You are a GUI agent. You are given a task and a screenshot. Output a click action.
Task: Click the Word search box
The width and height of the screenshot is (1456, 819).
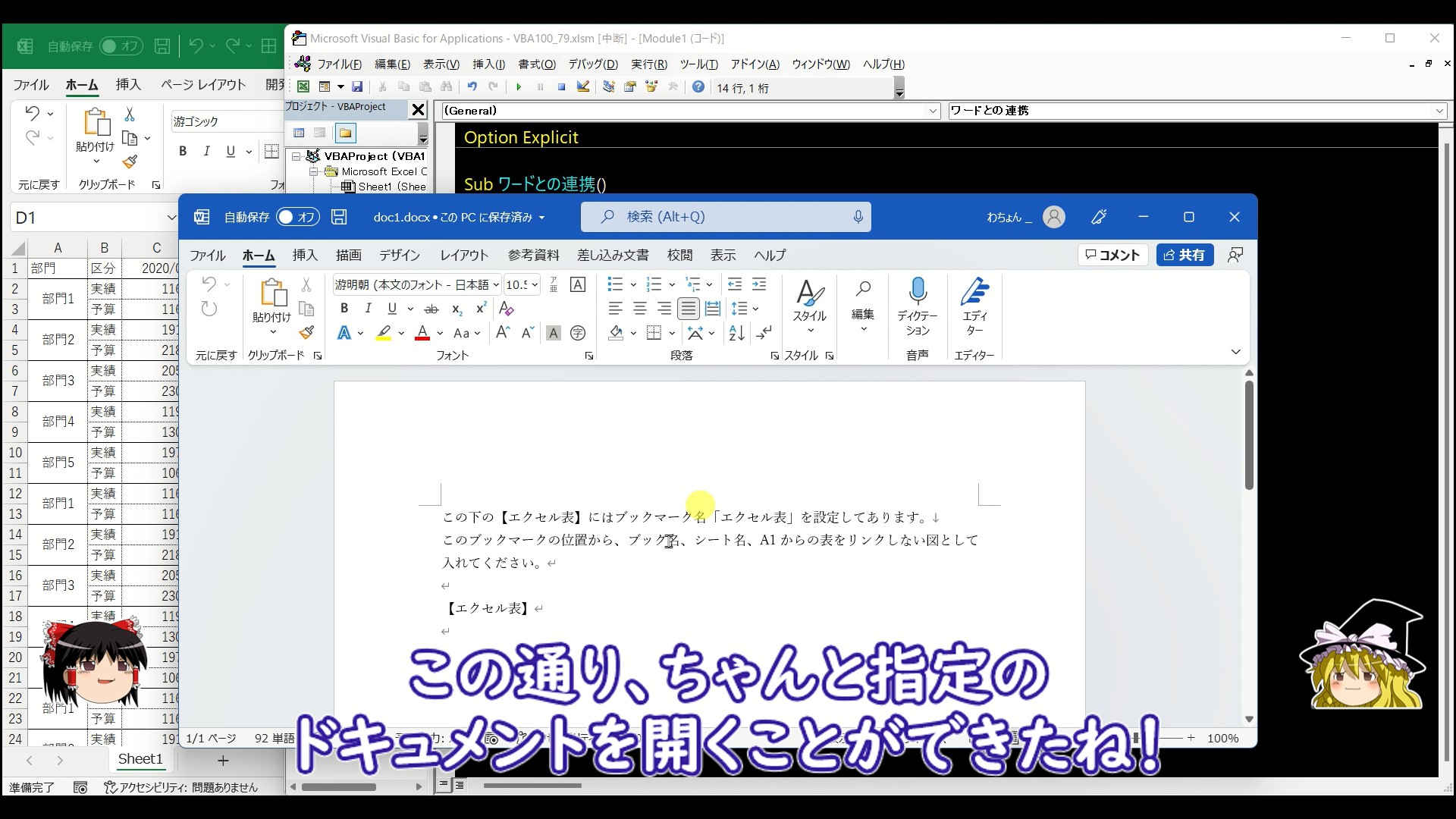point(726,217)
